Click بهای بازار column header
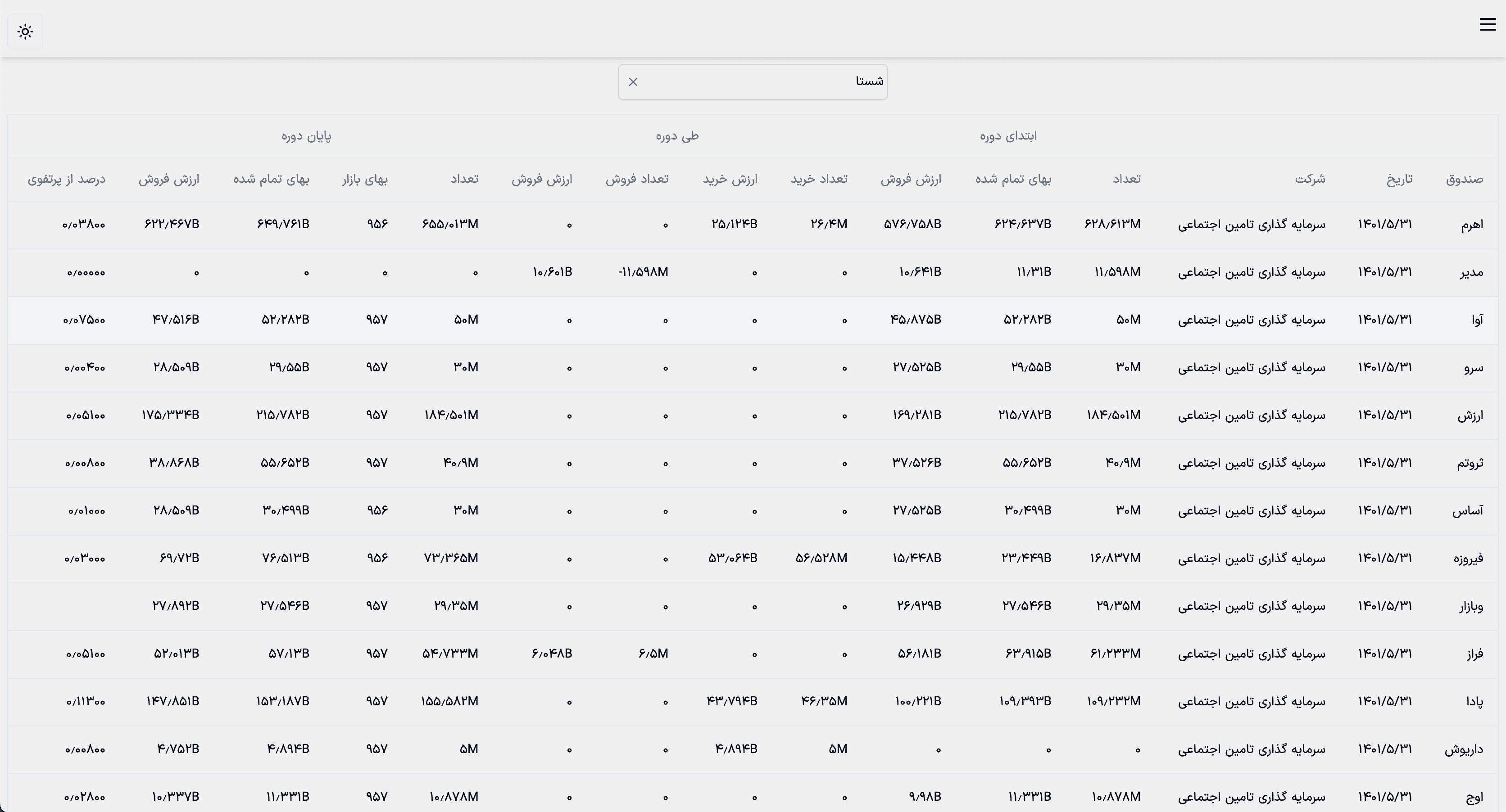This screenshot has width=1506, height=812. click(365, 179)
